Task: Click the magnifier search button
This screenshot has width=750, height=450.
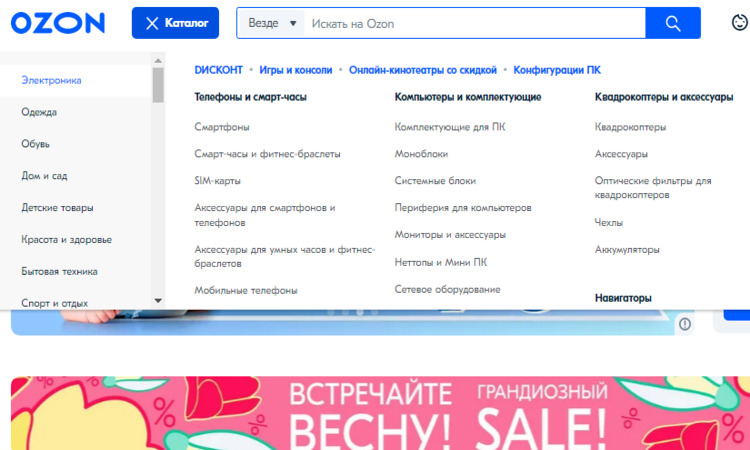Action: pyautogui.click(x=673, y=23)
